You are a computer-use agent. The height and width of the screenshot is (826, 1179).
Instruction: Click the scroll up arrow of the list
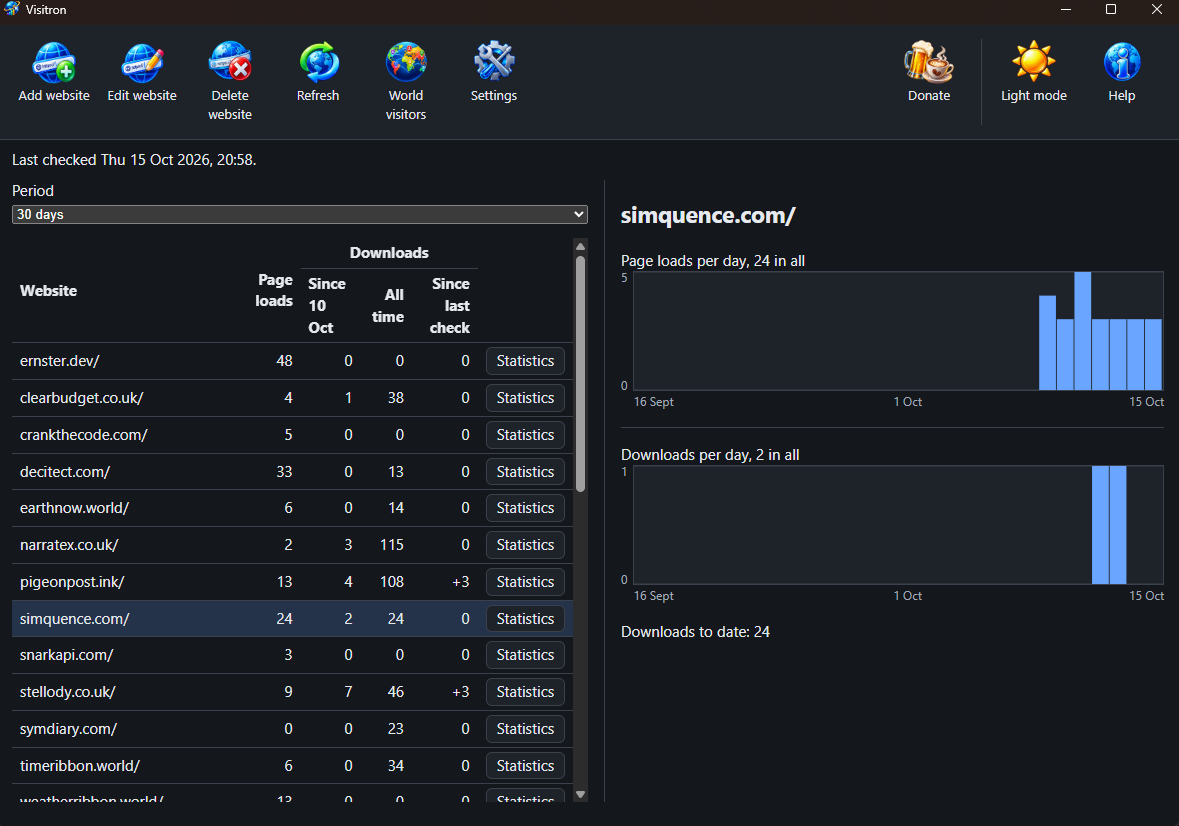click(x=580, y=247)
